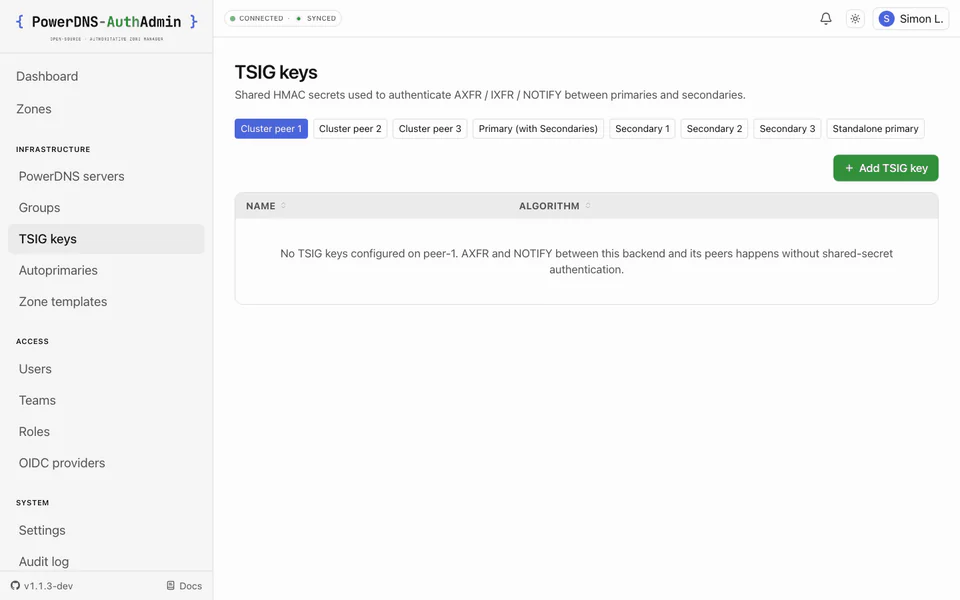The image size is (960, 600).
Task: Click the Connected Synced status badge
Action: pyautogui.click(x=283, y=18)
